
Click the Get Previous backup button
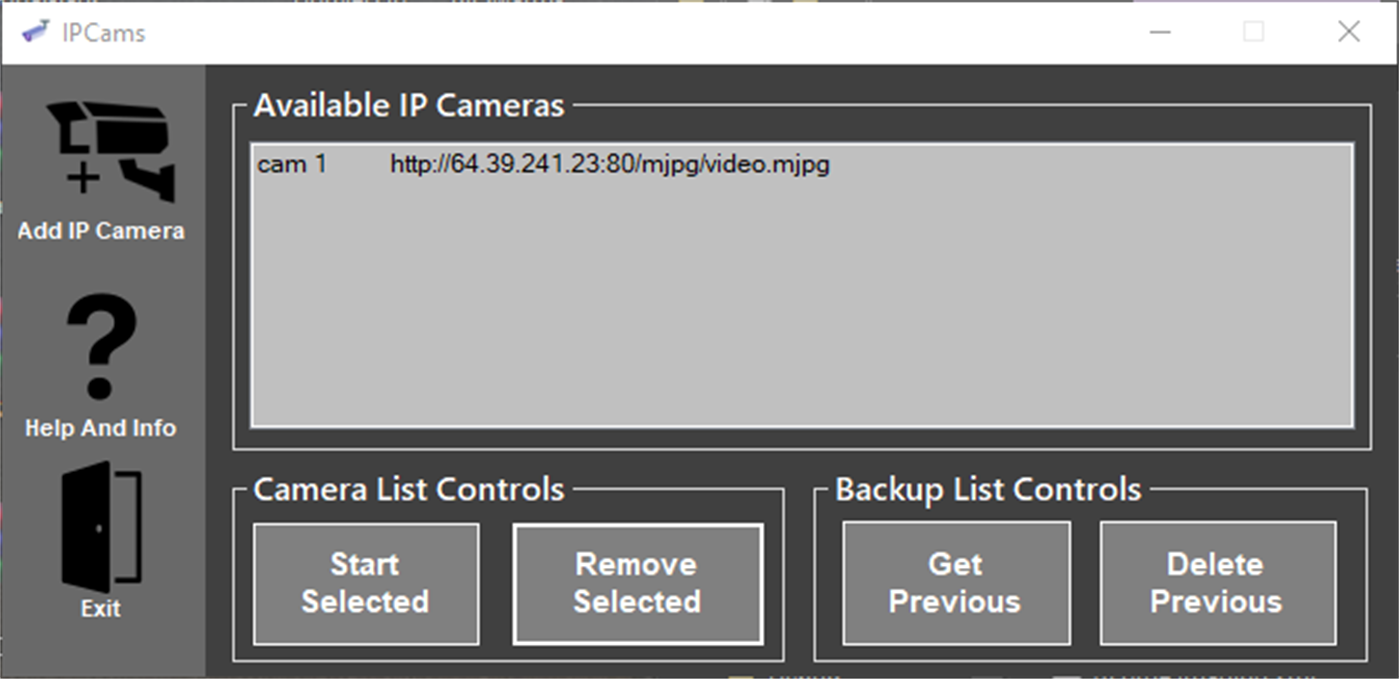tap(955, 583)
